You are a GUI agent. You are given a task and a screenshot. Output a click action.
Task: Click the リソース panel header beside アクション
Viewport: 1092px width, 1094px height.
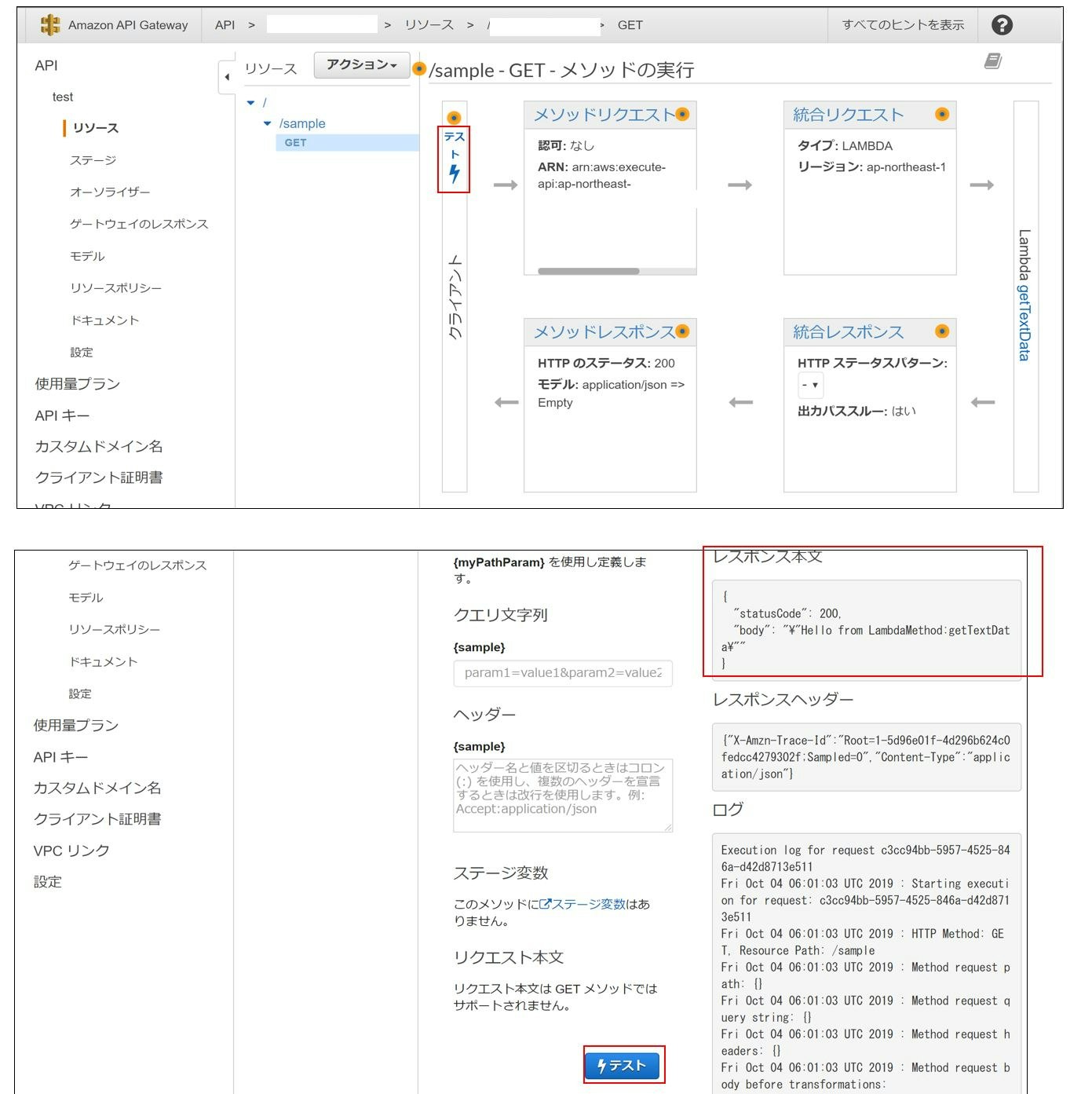pos(271,69)
